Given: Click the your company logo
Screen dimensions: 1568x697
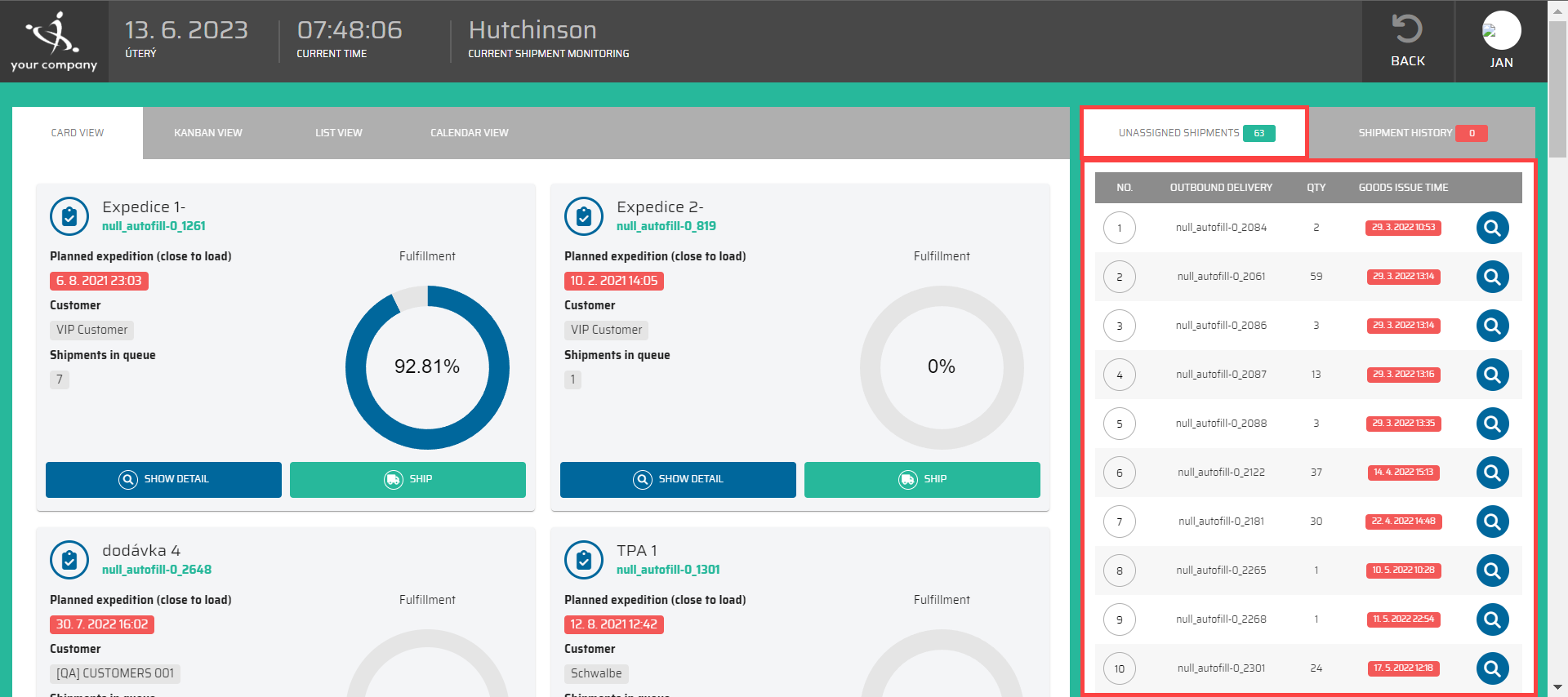Looking at the screenshot, I should click(54, 41).
